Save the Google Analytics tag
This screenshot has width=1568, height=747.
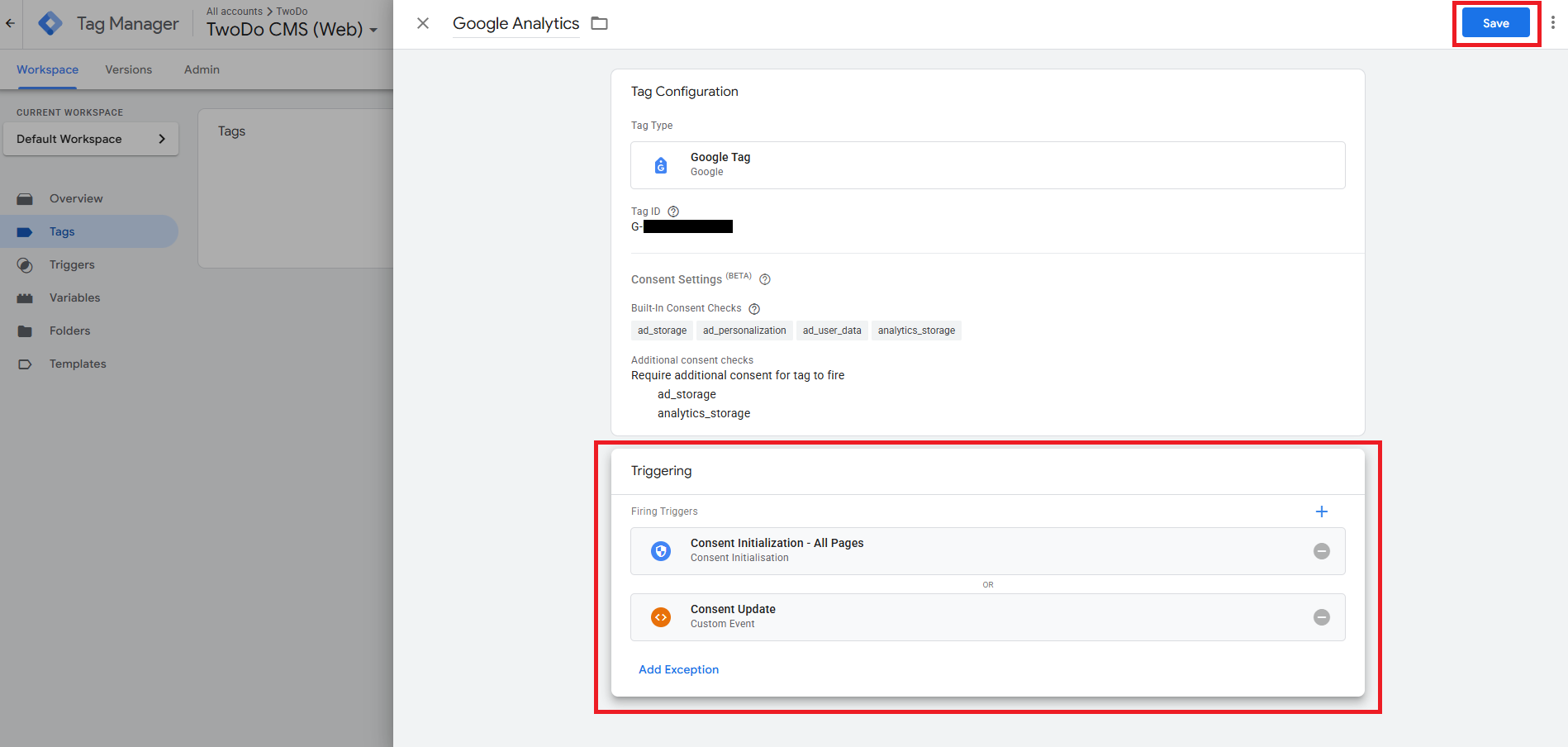click(1495, 23)
